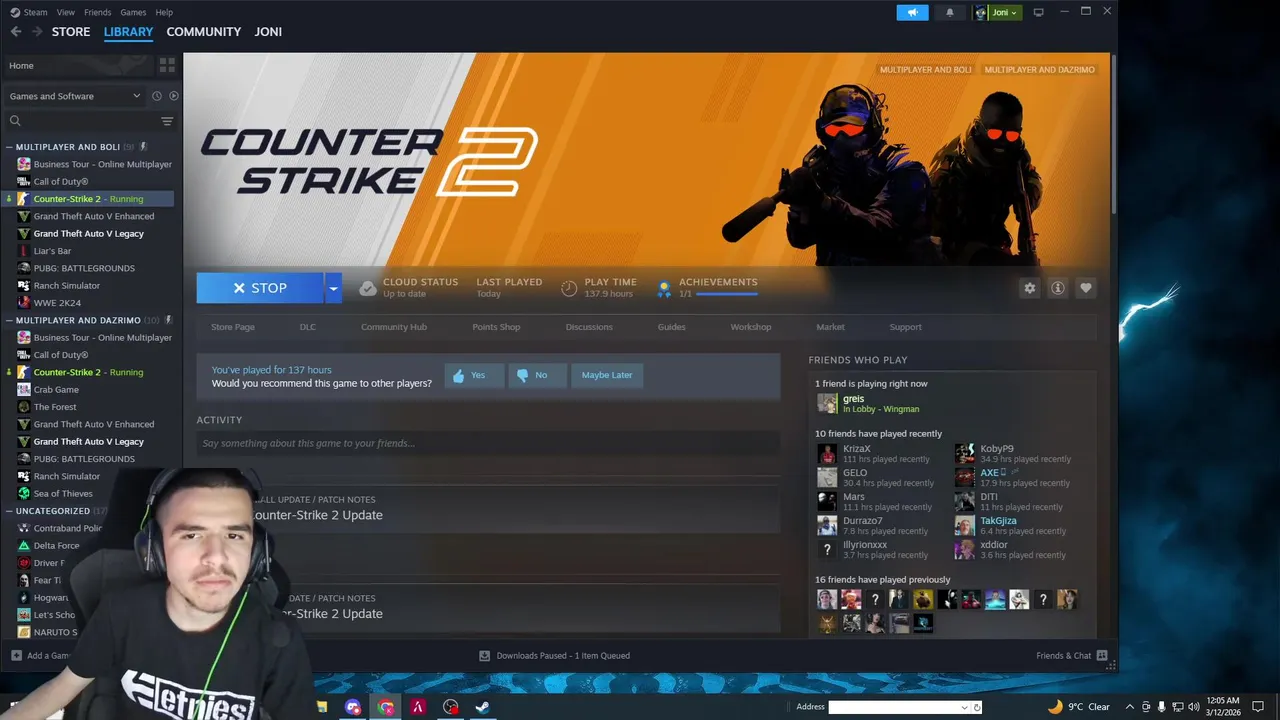Click the achievements progress bar
Screen dimensions: 1280x720
tap(727, 294)
